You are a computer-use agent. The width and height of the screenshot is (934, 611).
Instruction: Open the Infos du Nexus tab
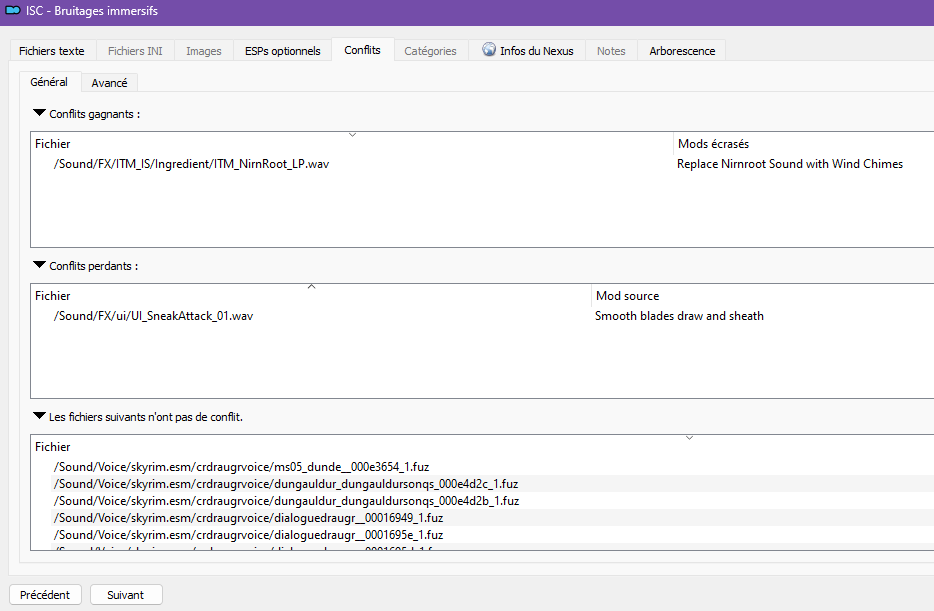click(x=528, y=51)
